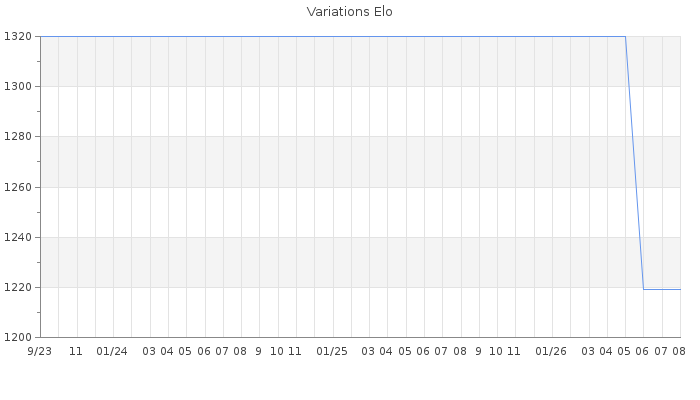Select the 1260 y-axis label
Screen dimensions: 700x400
coord(18,187)
